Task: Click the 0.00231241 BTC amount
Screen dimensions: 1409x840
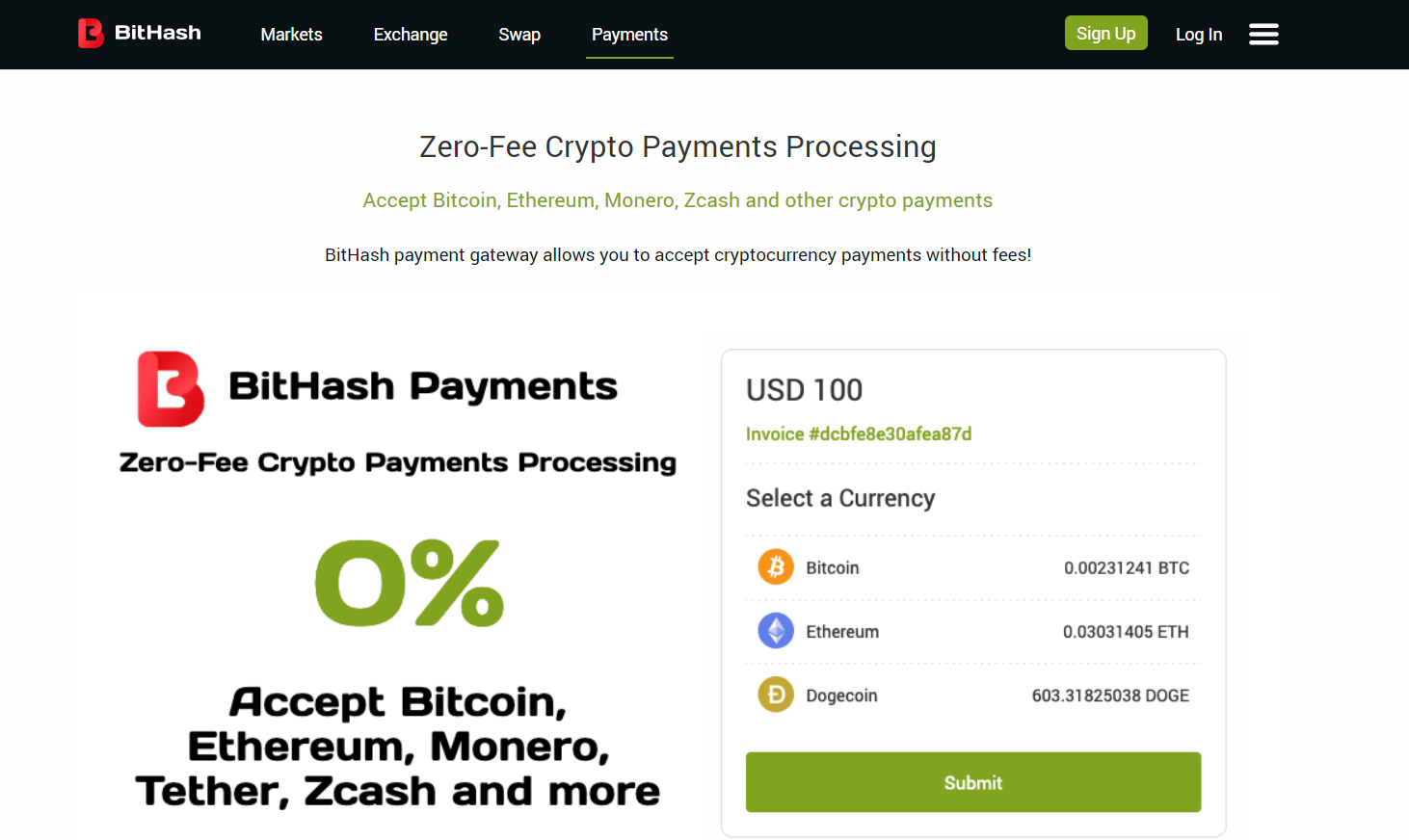Action: pos(1127,567)
